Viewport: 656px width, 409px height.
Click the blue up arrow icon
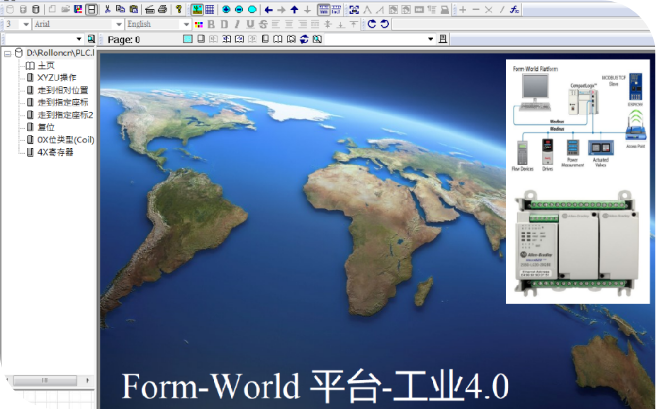point(294,9)
